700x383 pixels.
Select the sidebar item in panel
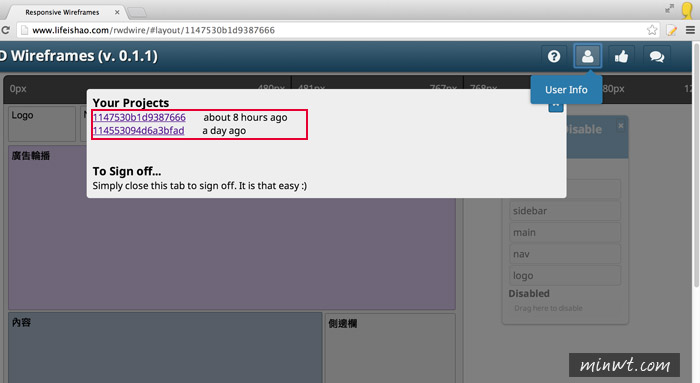pos(565,211)
